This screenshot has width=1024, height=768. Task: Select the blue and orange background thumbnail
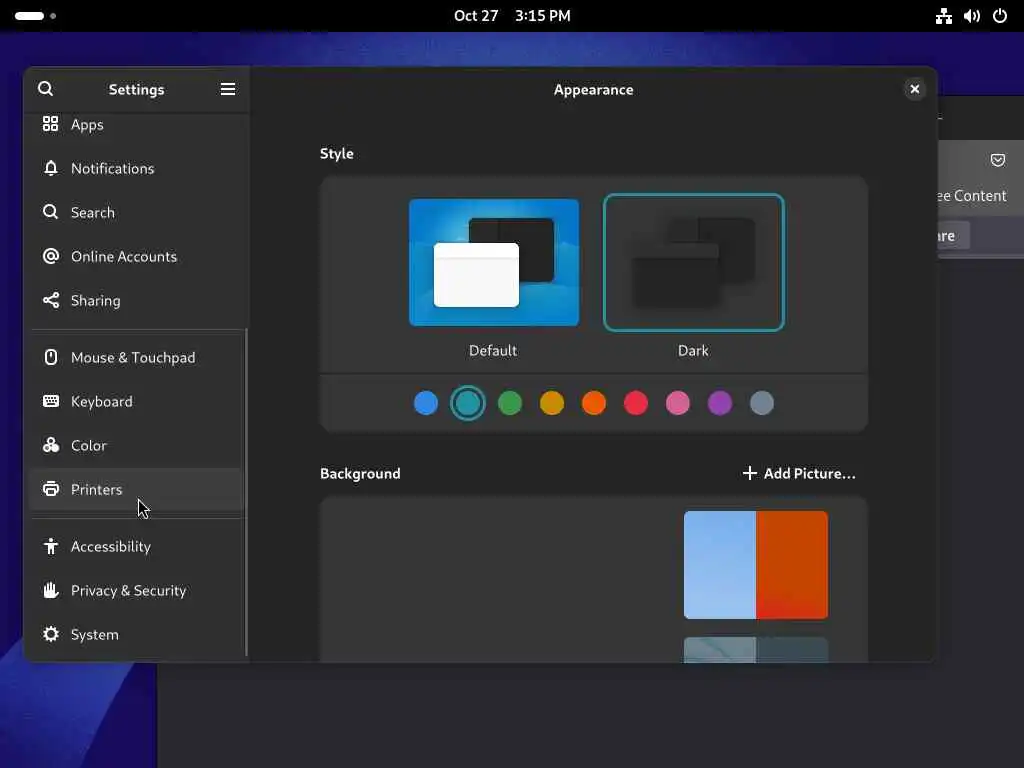[x=756, y=565]
